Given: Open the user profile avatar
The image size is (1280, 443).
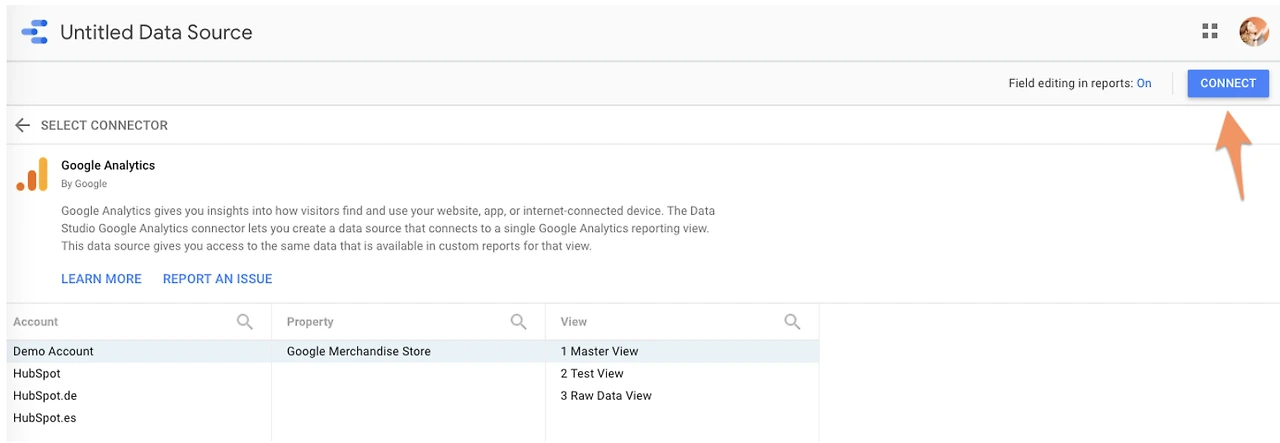Looking at the screenshot, I should coord(1253,32).
